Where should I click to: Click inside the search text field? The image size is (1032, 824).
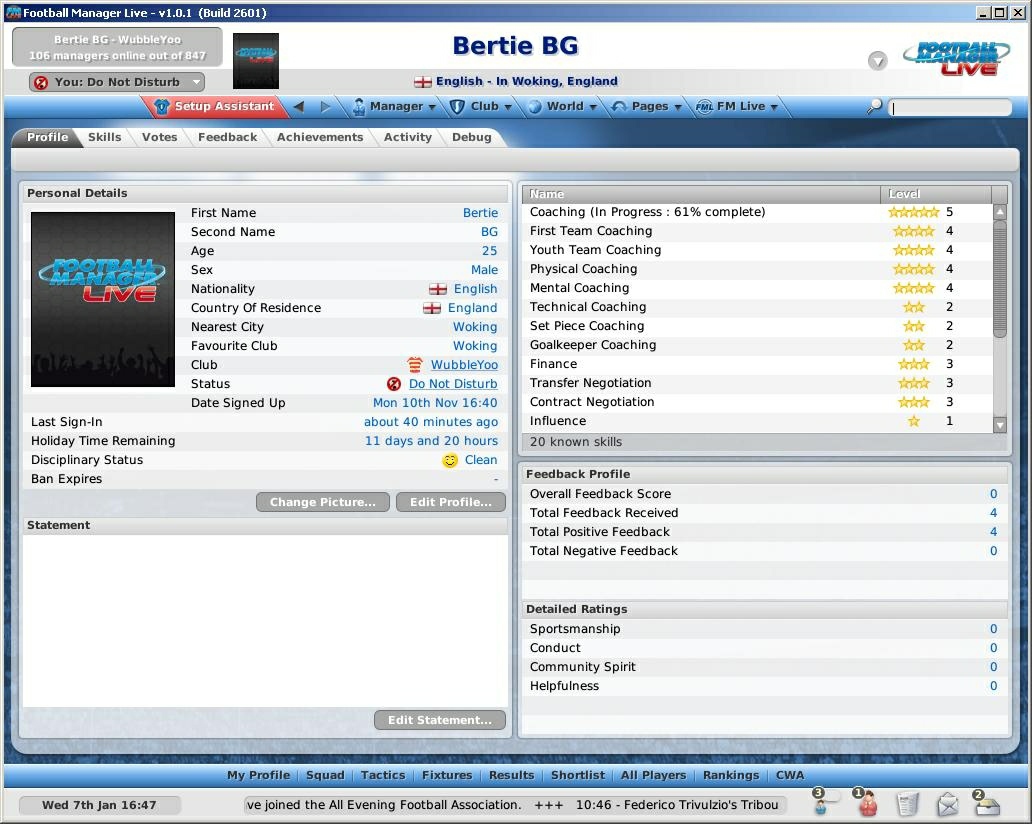pyautogui.click(x=950, y=105)
